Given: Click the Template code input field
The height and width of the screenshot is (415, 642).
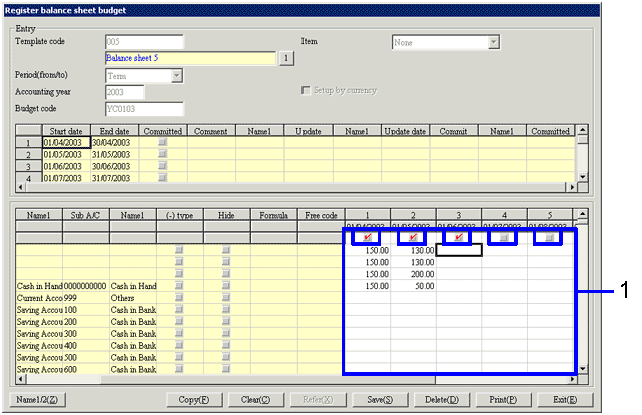Looking at the screenshot, I should click(x=144, y=42).
